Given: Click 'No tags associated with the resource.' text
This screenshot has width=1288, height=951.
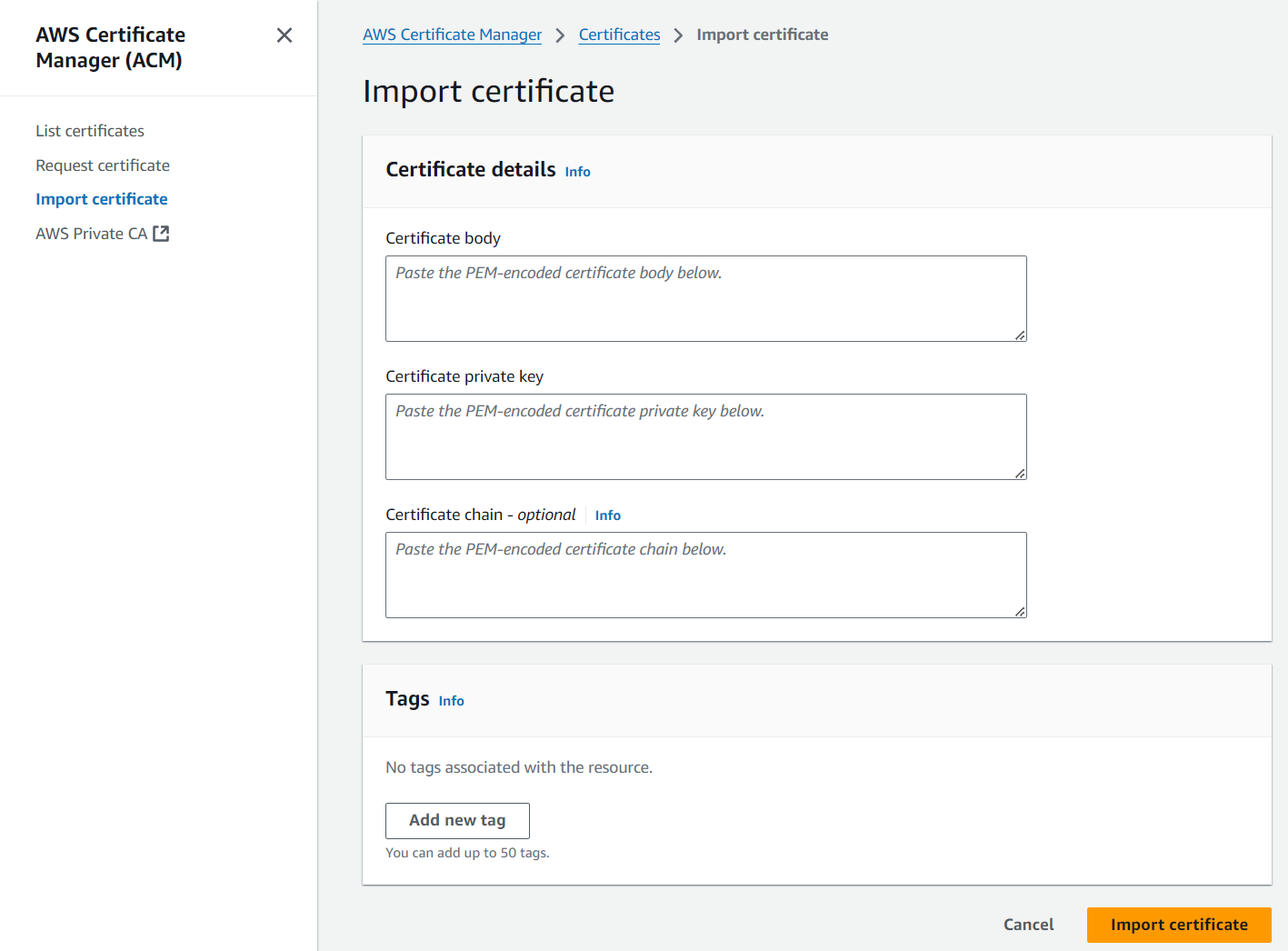Looking at the screenshot, I should point(519,767).
